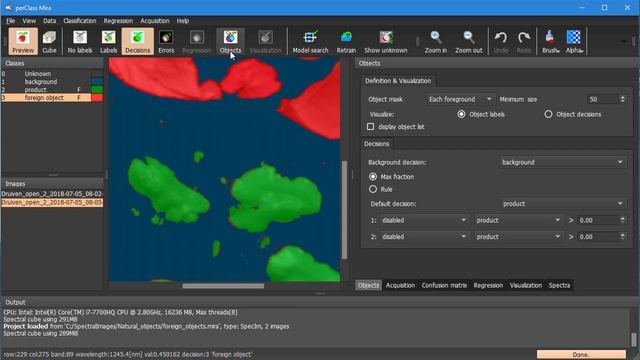Expand the toolbar overflow arrow
The width and height of the screenshot is (640, 360).
pos(623,41)
